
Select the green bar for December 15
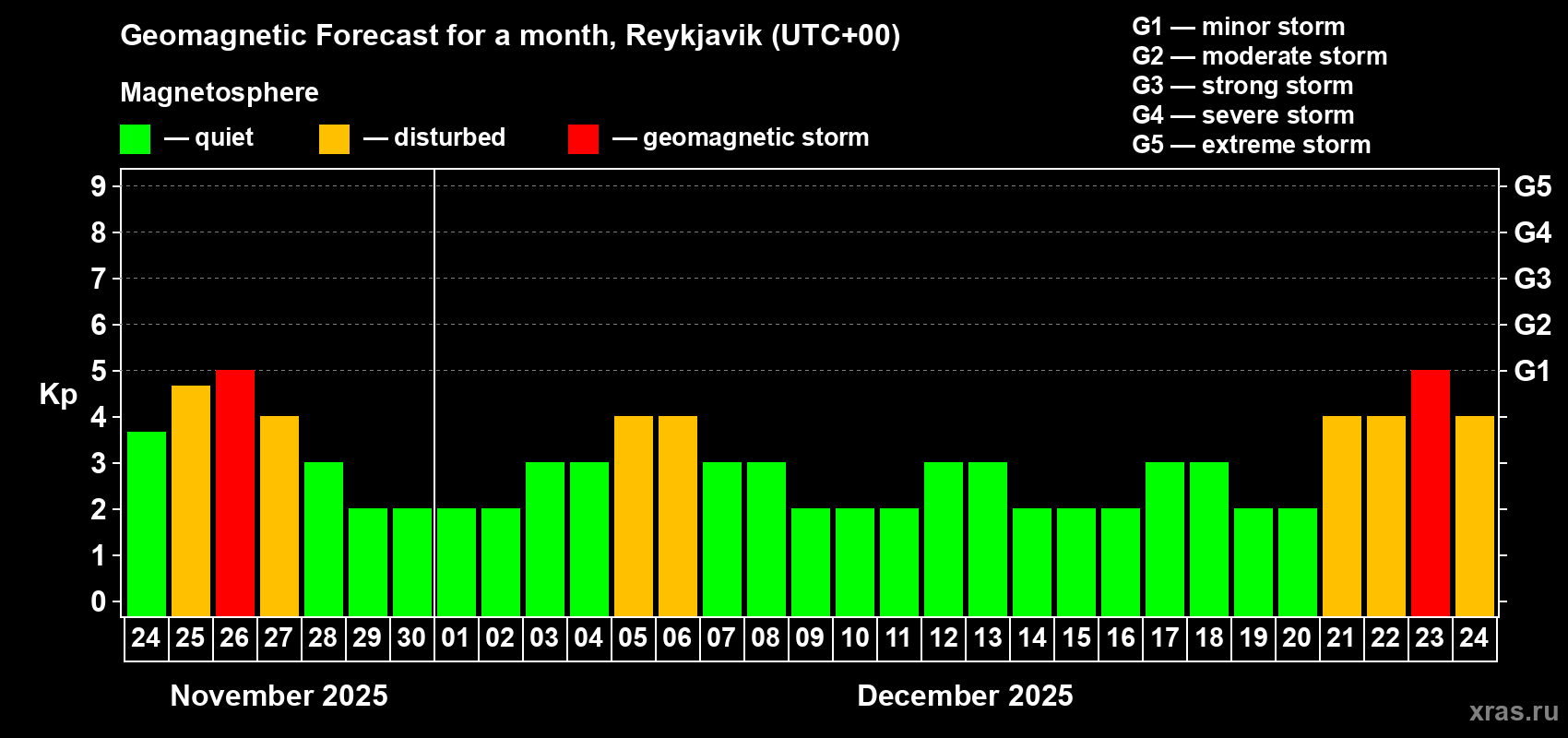pos(1076,562)
